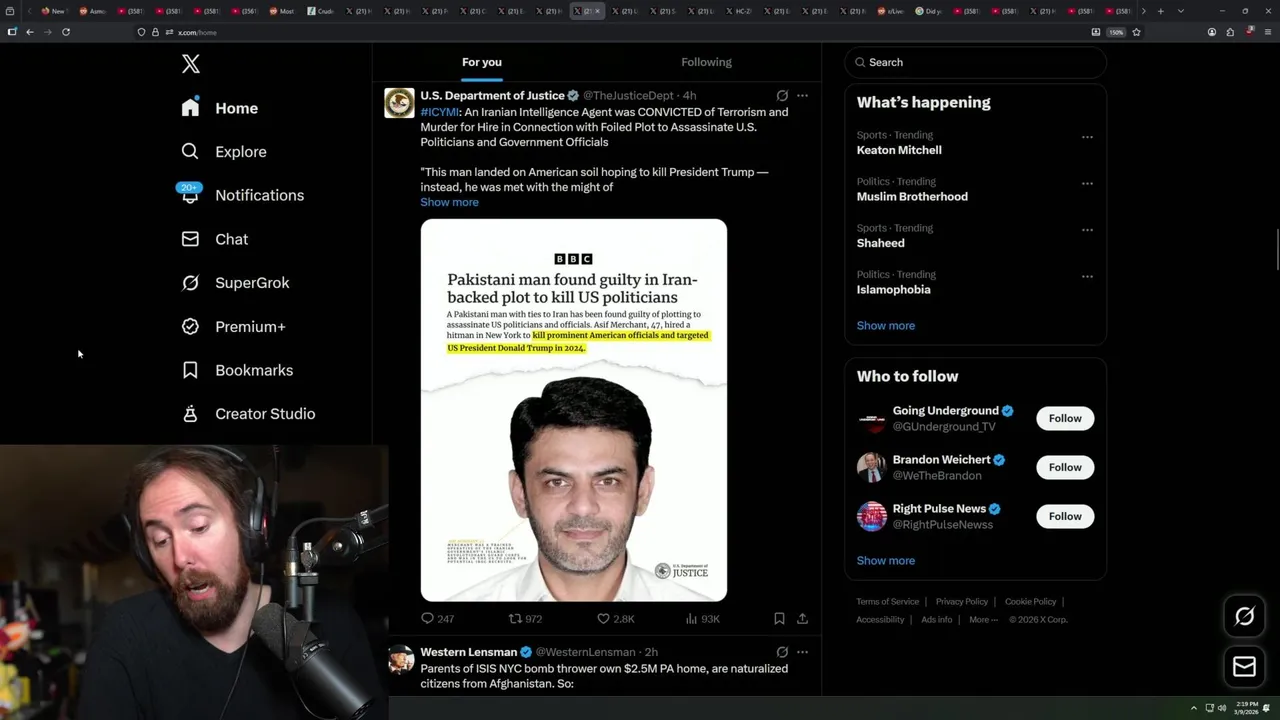
Task: Open the #ICYMI hashtag link
Action: point(439,112)
